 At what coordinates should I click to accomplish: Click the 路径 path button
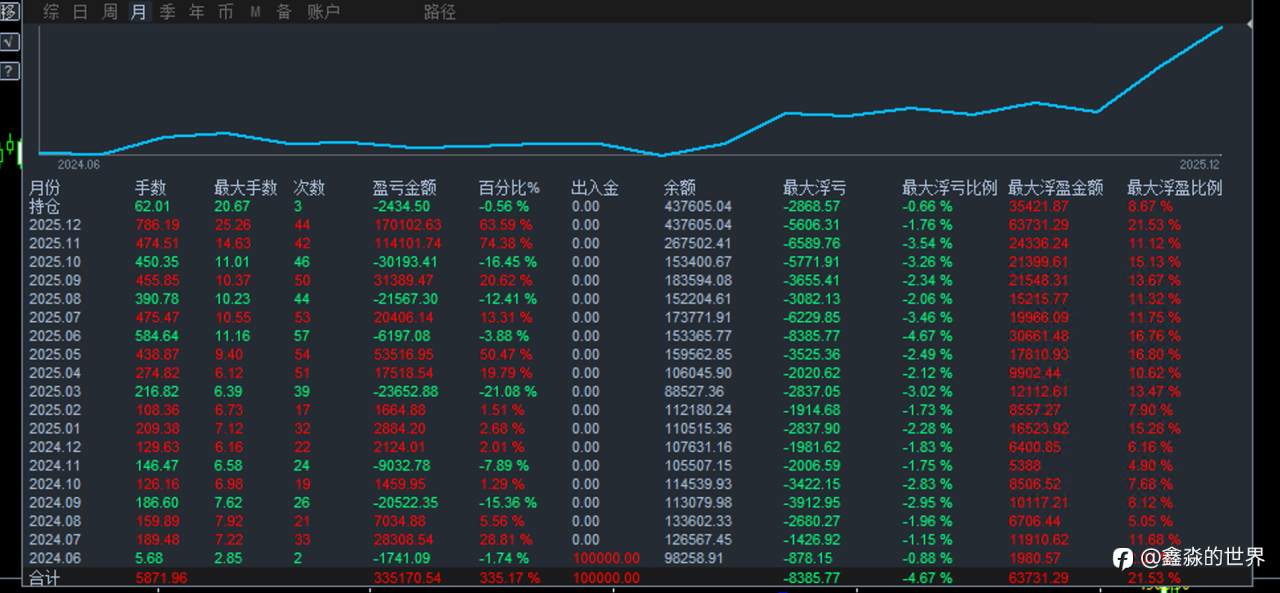pyautogui.click(x=438, y=12)
